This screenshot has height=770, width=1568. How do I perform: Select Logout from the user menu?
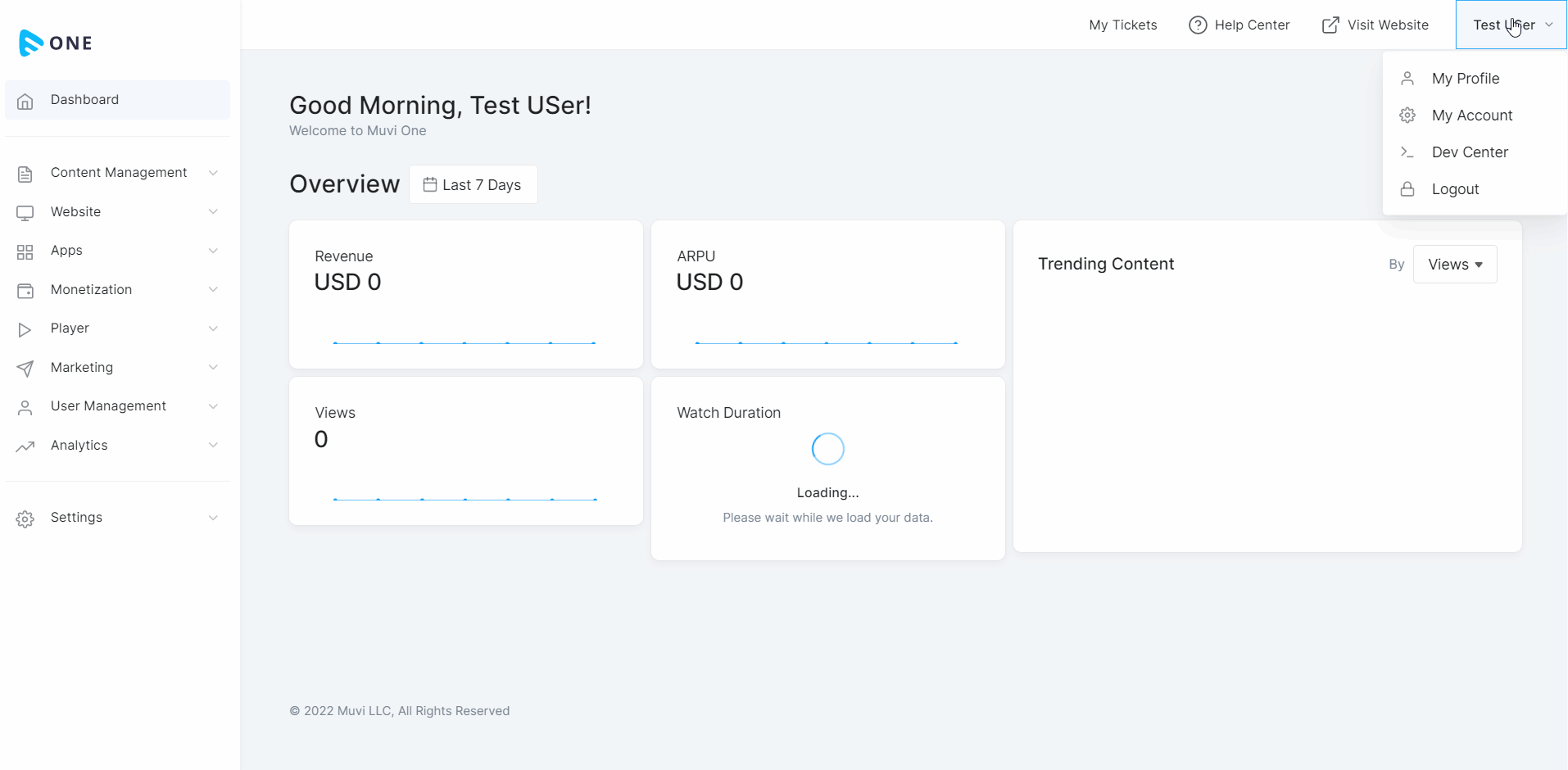[1455, 189]
